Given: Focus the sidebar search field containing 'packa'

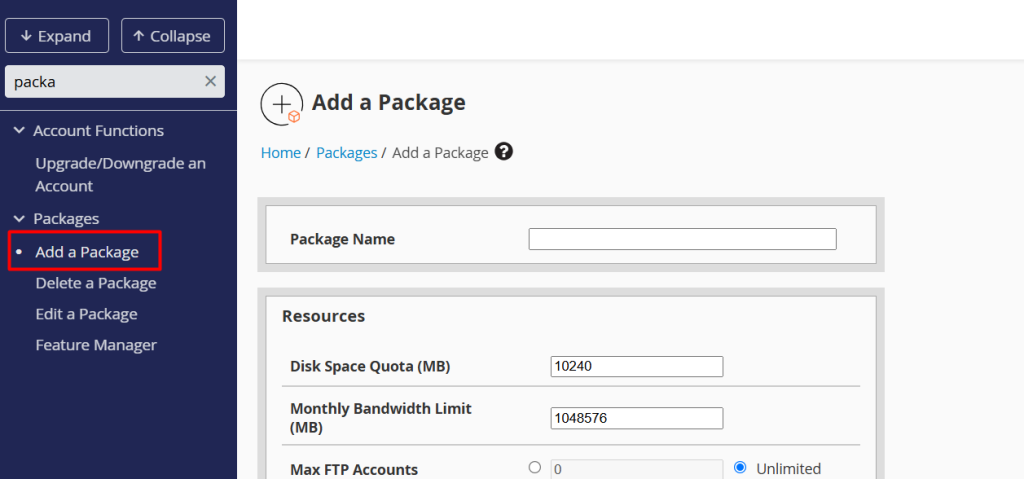Looking at the screenshot, I should [115, 81].
